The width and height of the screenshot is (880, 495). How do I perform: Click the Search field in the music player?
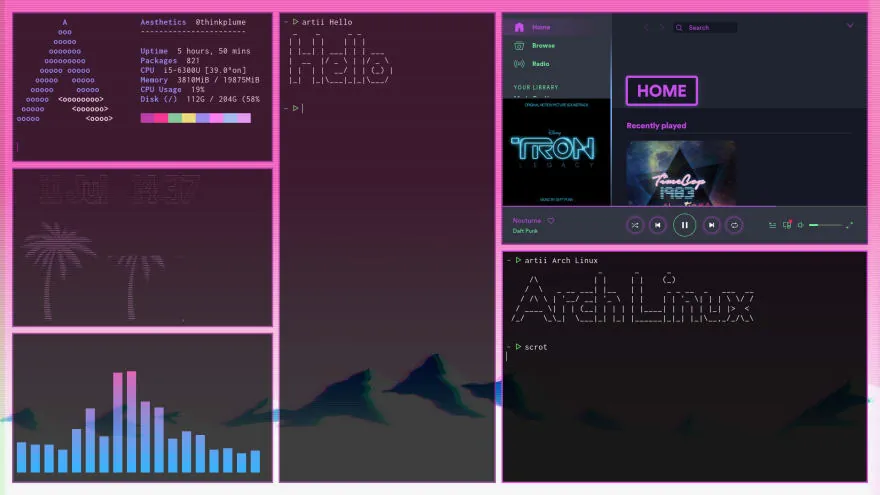point(705,28)
